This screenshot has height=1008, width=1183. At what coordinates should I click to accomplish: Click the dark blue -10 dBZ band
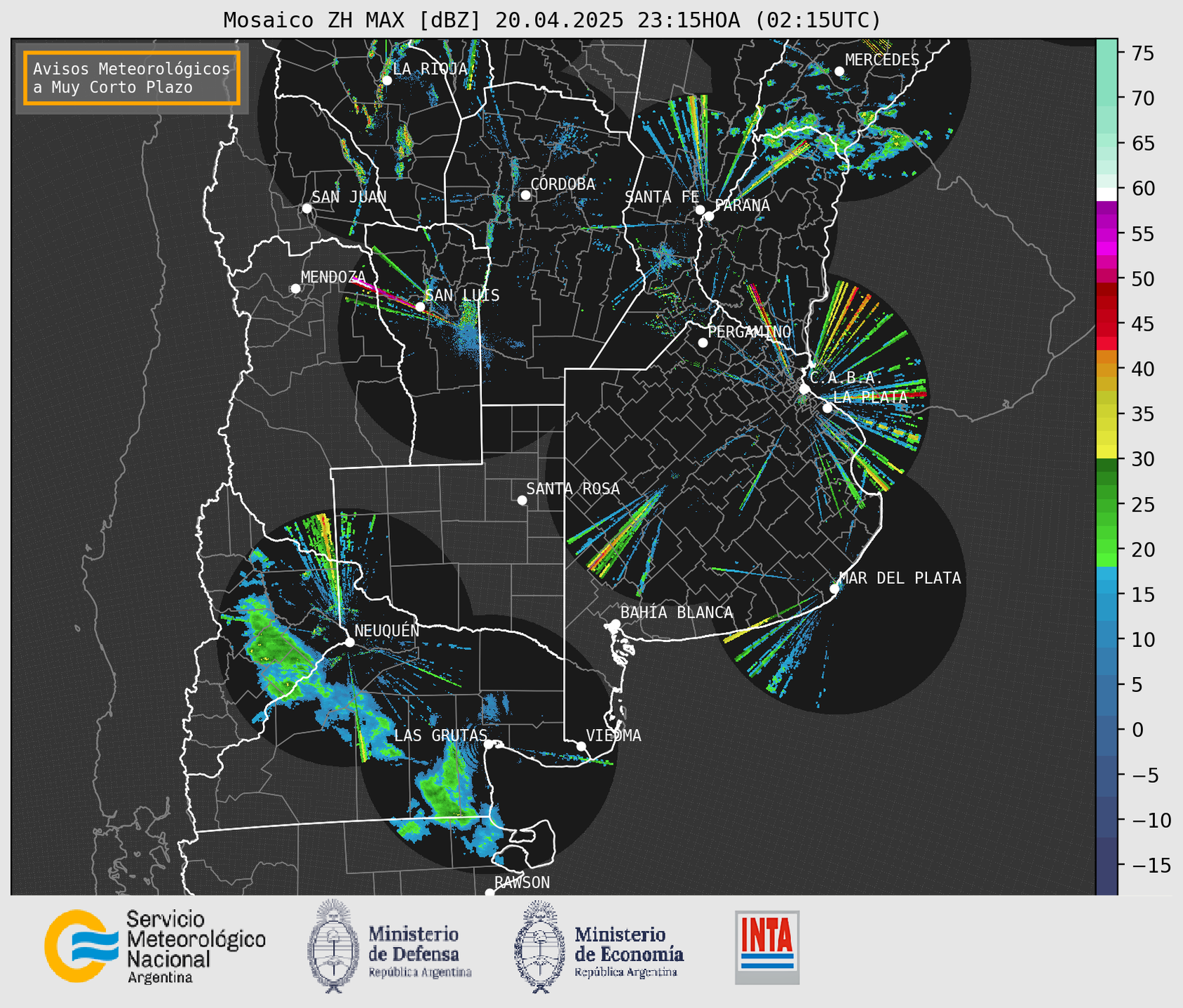point(1107,819)
